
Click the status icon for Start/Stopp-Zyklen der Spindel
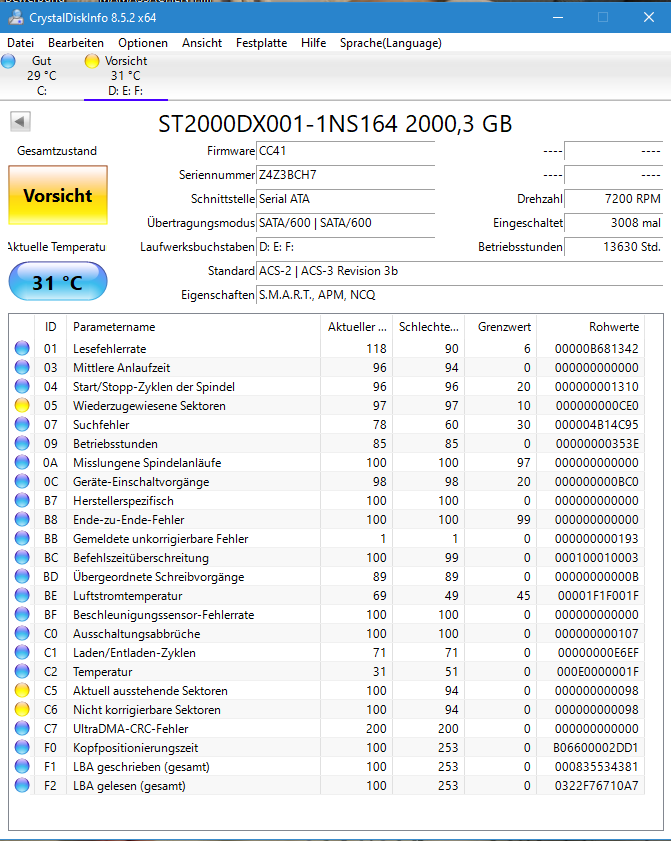coord(22,386)
